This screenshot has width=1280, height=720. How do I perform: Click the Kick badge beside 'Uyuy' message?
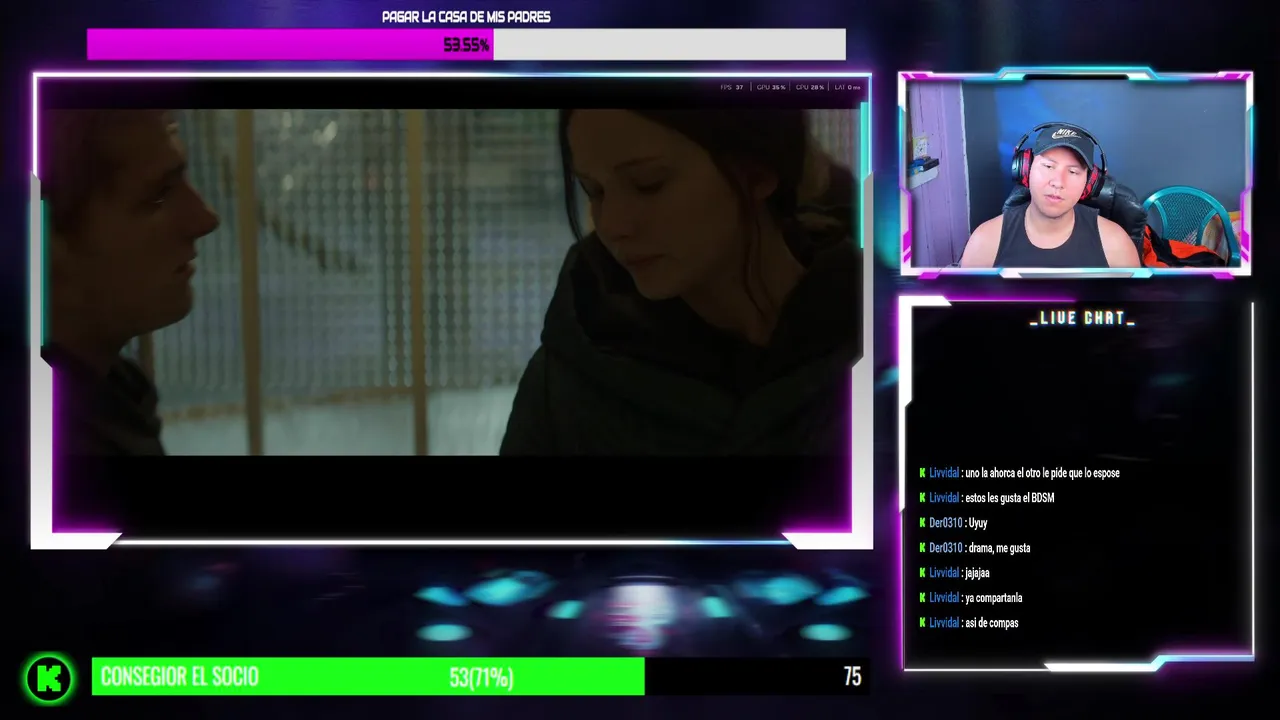922,523
